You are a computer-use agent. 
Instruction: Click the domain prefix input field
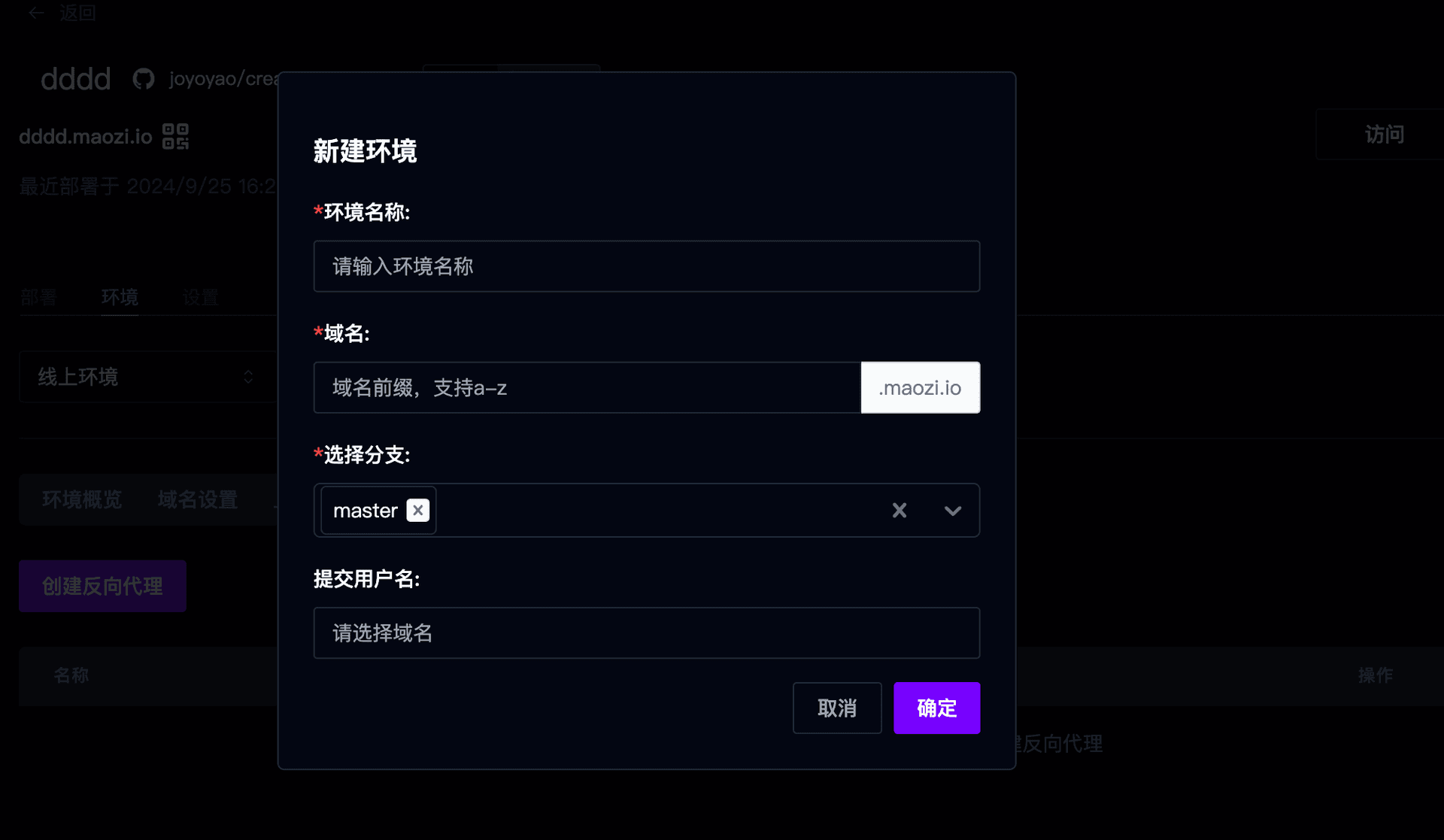[x=587, y=387]
